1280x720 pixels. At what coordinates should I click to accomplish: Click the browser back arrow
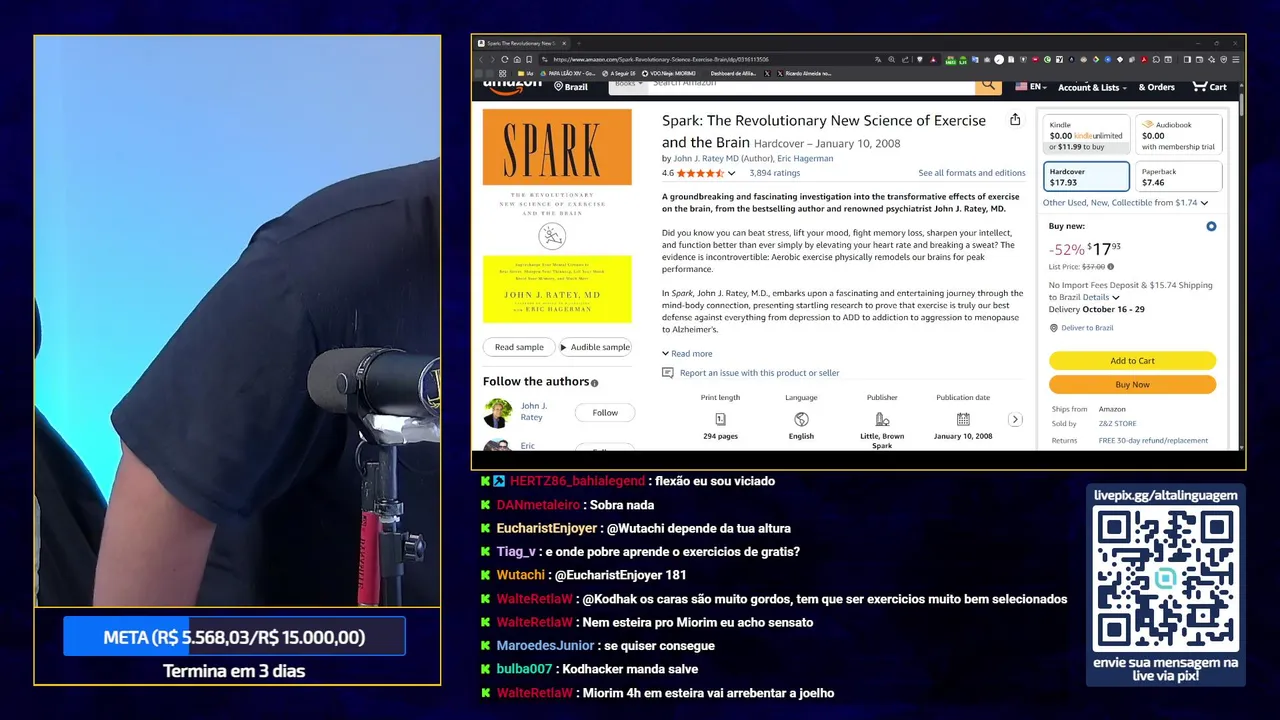[480, 59]
